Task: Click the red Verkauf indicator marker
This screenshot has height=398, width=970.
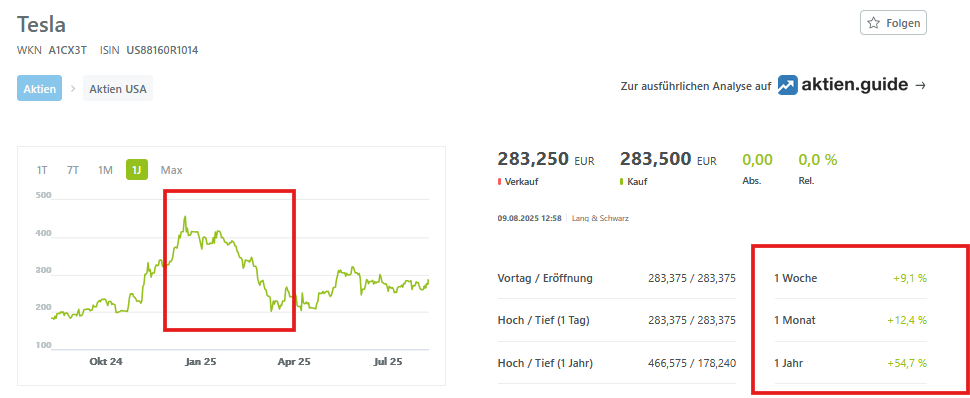Action: (499, 182)
